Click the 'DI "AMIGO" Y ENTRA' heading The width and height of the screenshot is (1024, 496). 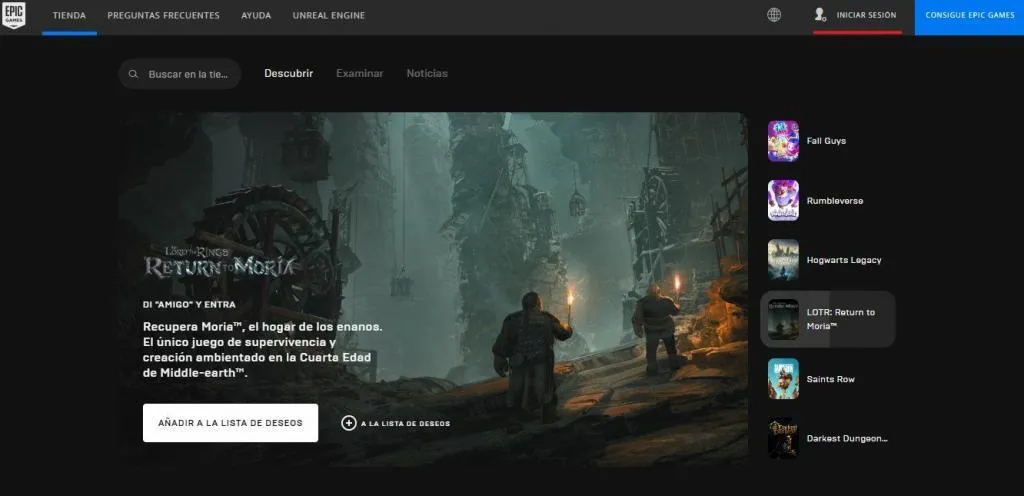coord(189,305)
